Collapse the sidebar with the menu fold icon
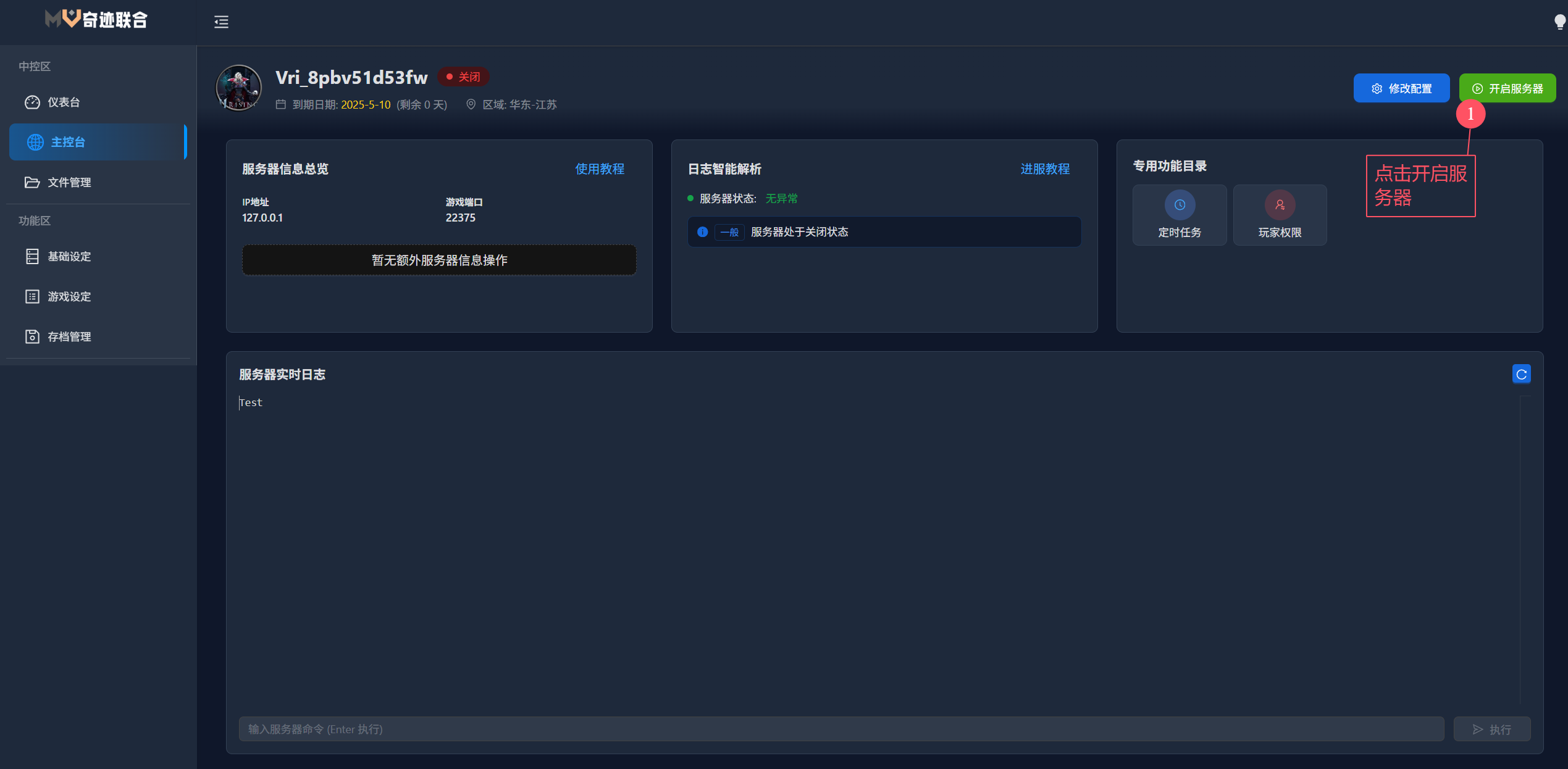1568x769 pixels. (221, 22)
